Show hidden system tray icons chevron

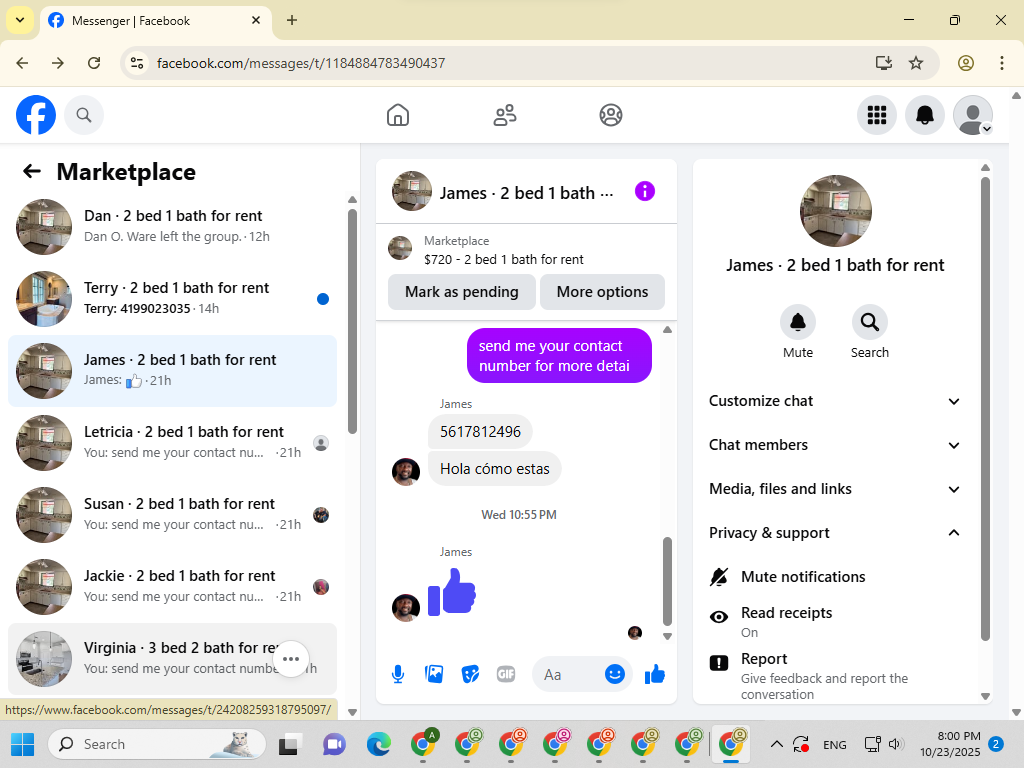pos(776,744)
